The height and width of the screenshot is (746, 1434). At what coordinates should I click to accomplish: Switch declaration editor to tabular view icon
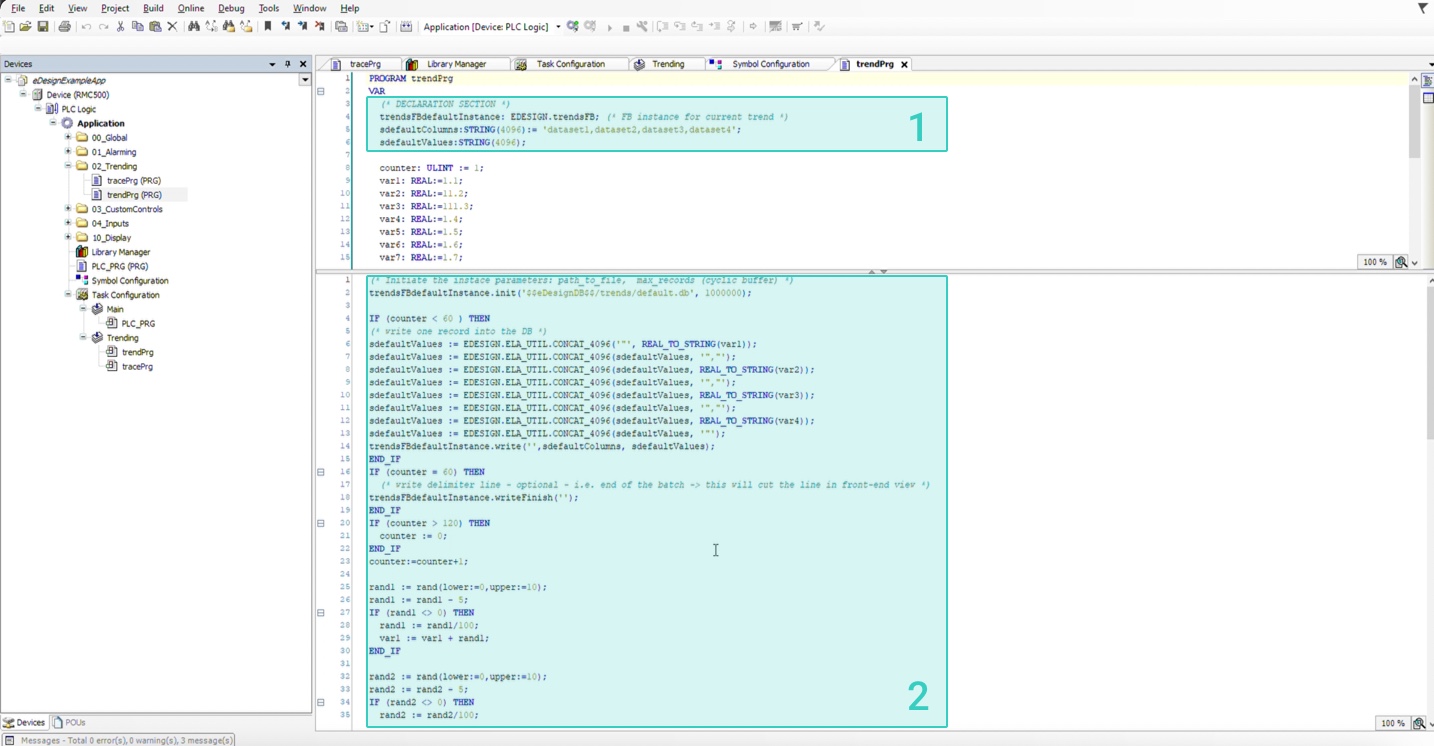point(1428,98)
